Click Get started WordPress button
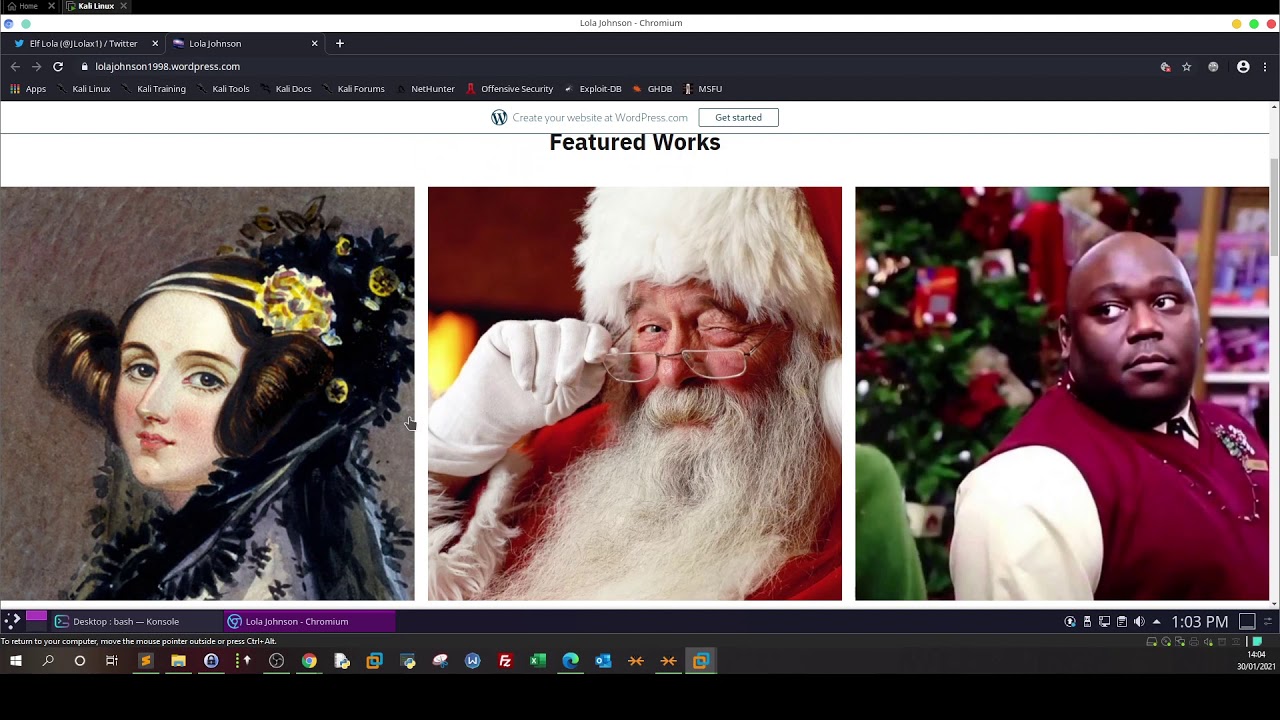This screenshot has height=720, width=1280. [738, 118]
